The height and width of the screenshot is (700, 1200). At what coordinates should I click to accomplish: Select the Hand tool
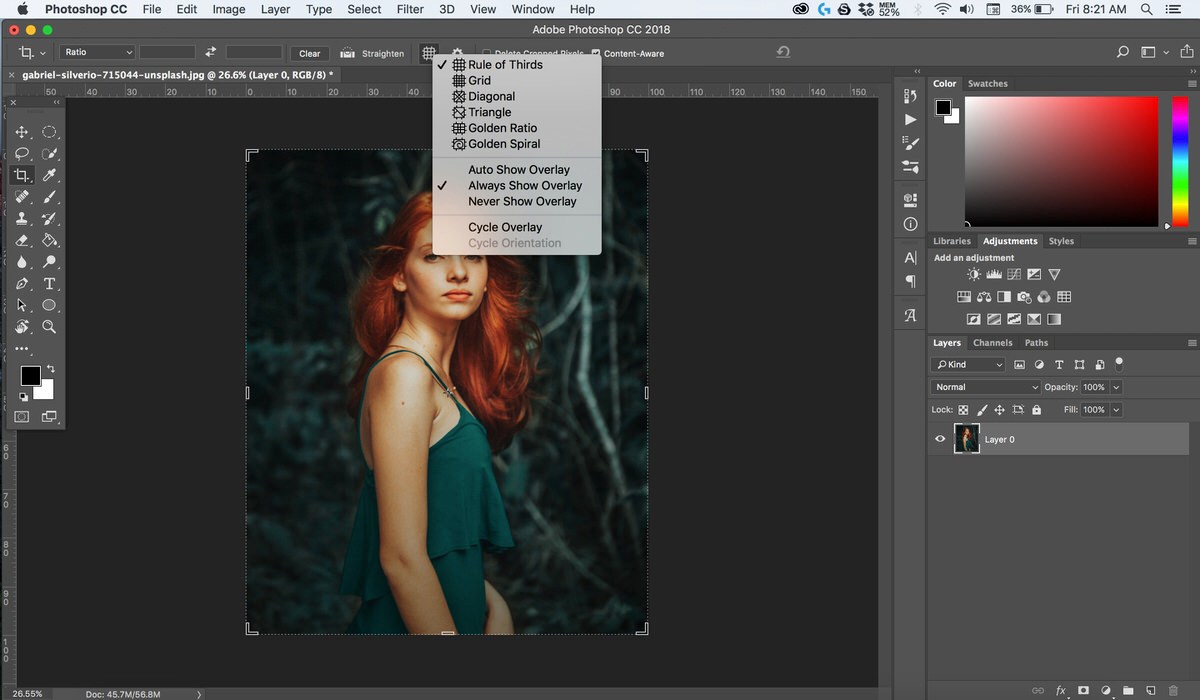(x=22, y=327)
